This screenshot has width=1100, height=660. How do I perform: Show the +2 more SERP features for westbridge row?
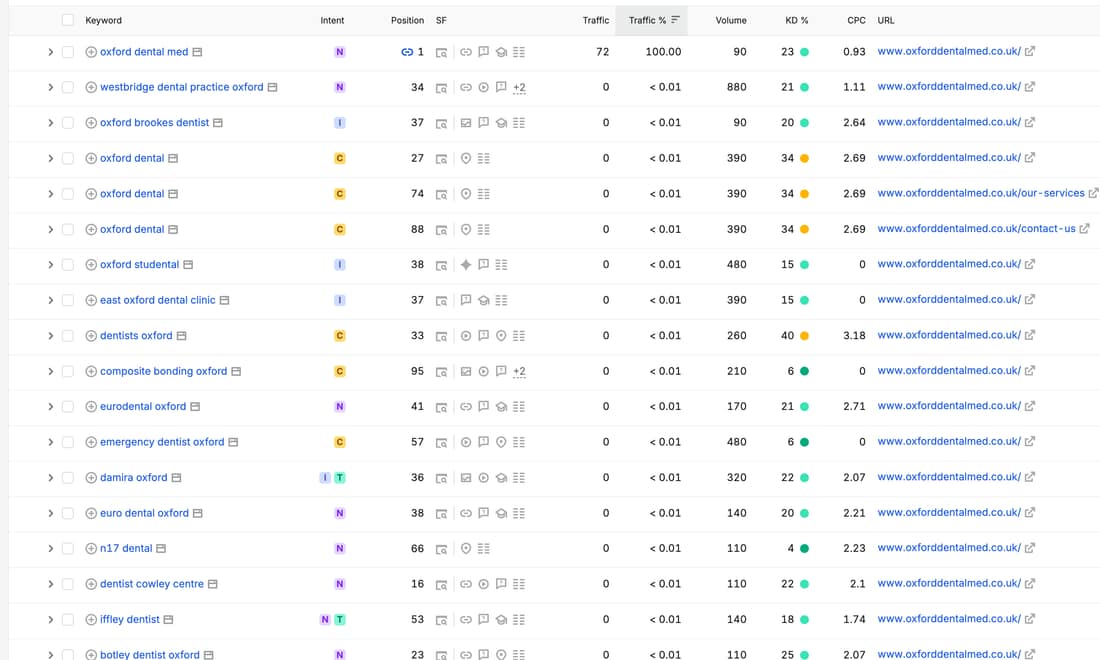519,88
